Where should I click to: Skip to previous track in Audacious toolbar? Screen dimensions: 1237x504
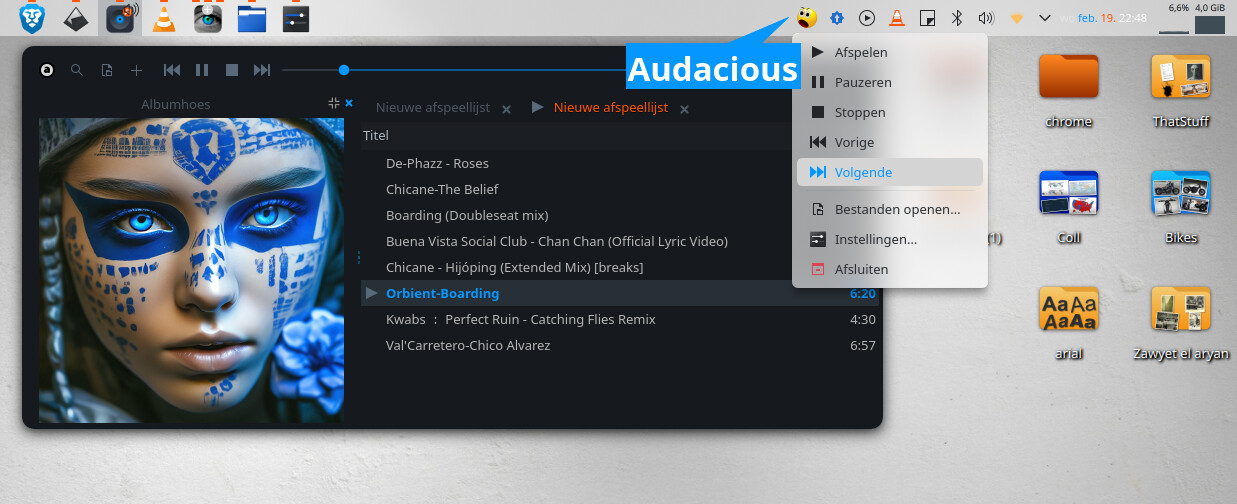coord(172,70)
